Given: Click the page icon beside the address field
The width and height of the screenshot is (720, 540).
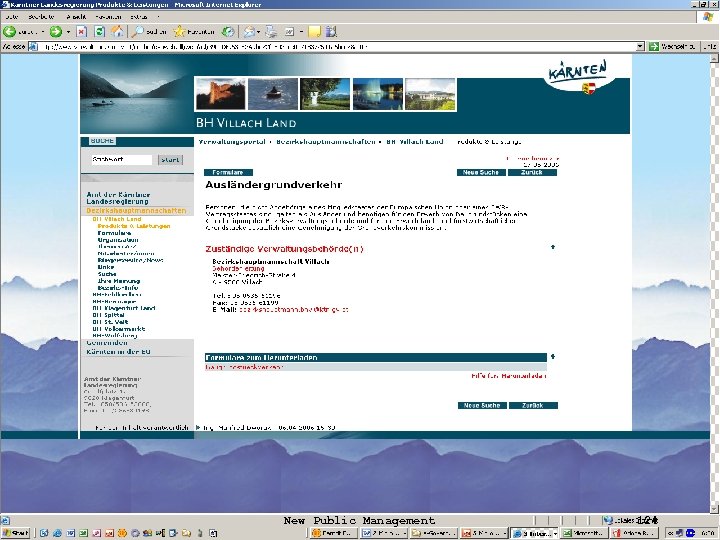Looking at the screenshot, I should (x=33, y=46).
